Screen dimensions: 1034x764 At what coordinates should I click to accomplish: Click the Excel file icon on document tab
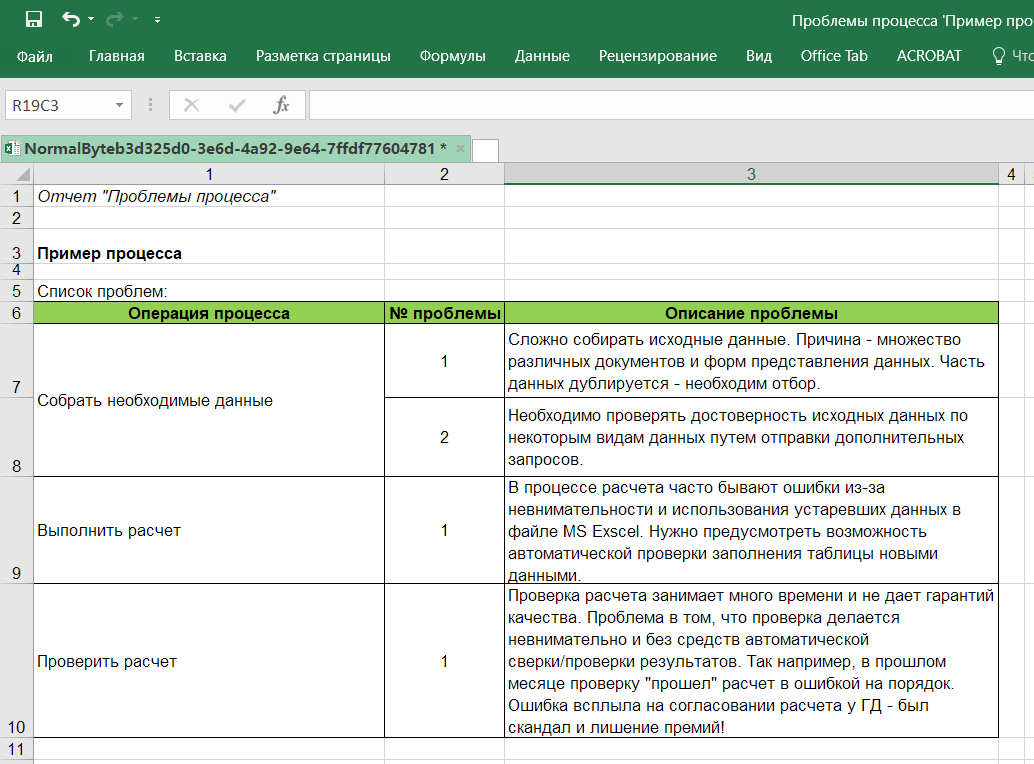(x=13, y=149)
